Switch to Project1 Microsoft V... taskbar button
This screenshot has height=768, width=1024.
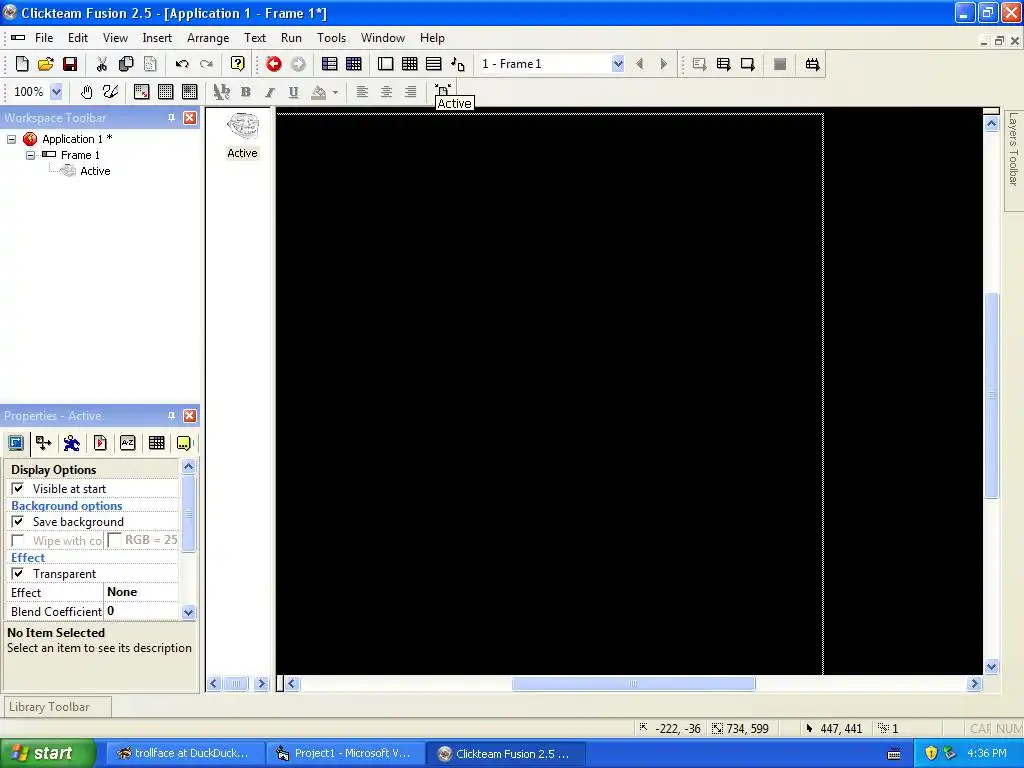(x=344, y=753)
